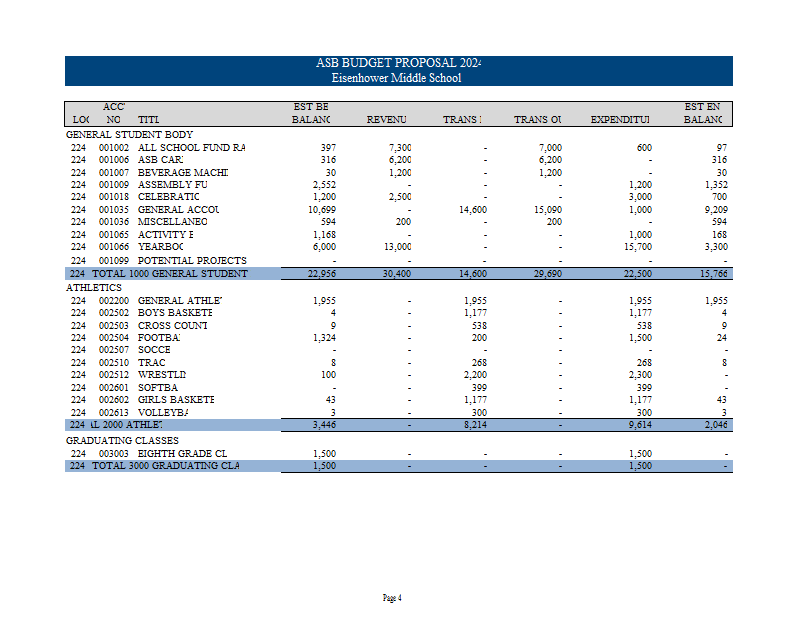Click the ASB BUDGET PROPOSAL title
Viewport: 800px width, 618px height.
tap(398, 63)
